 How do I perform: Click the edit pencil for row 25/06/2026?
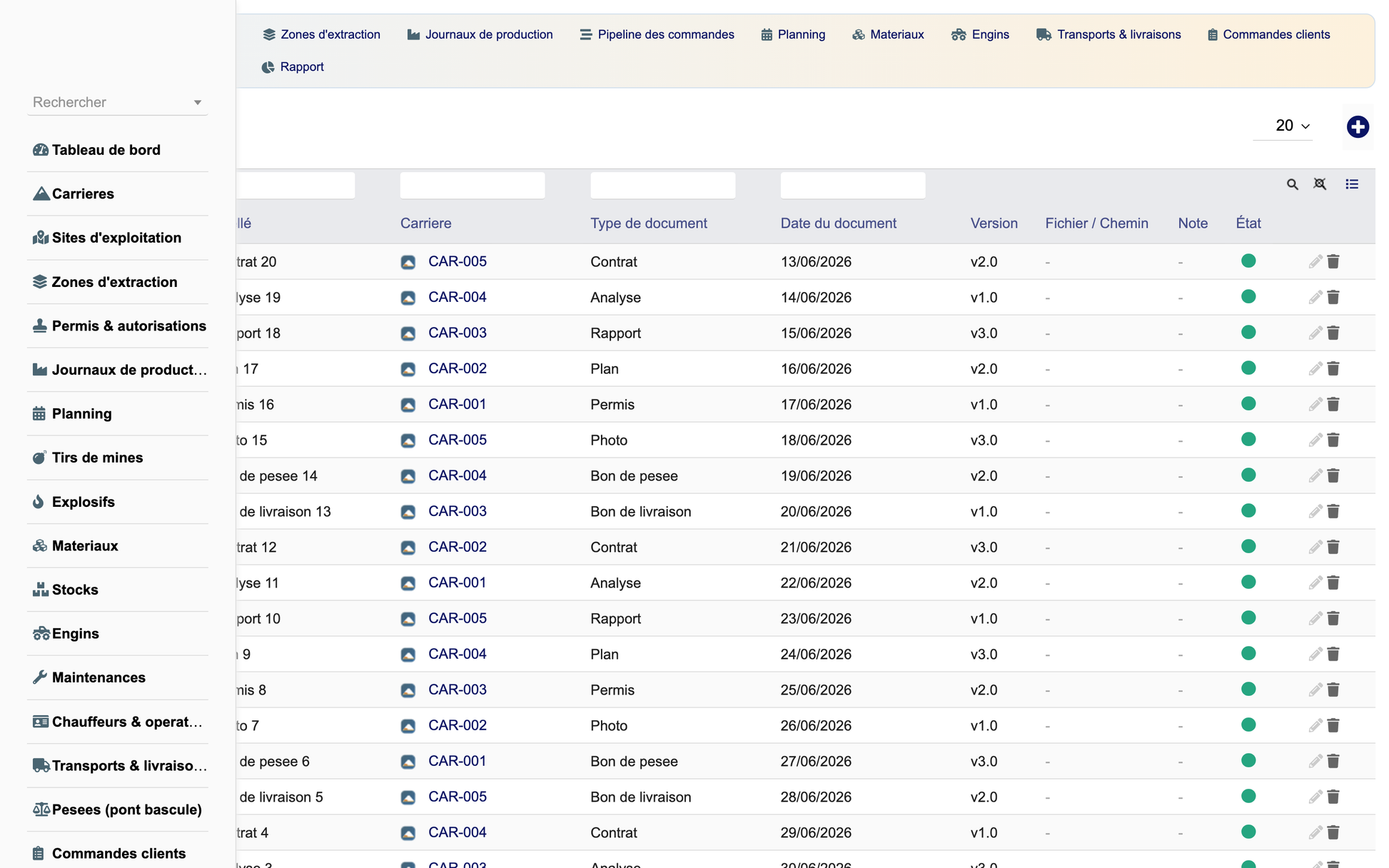point(1315,690)
